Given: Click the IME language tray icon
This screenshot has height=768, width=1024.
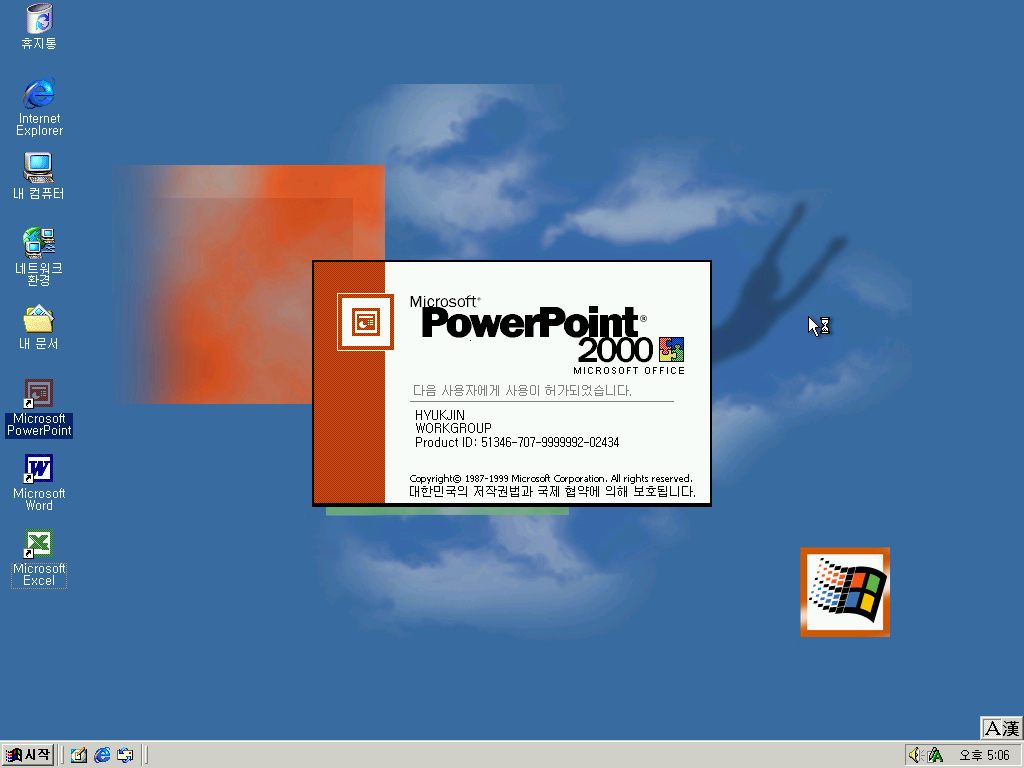Looking at the screenshot, I should tap(935, 755).
